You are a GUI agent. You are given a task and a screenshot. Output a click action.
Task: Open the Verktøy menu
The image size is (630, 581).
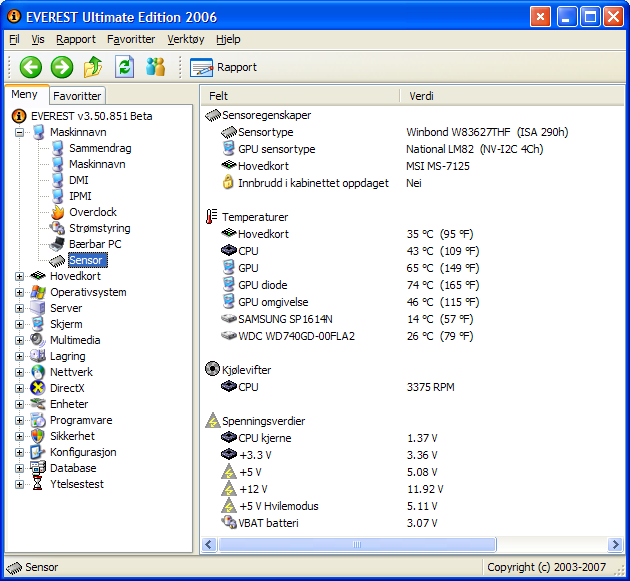point(186,39)
